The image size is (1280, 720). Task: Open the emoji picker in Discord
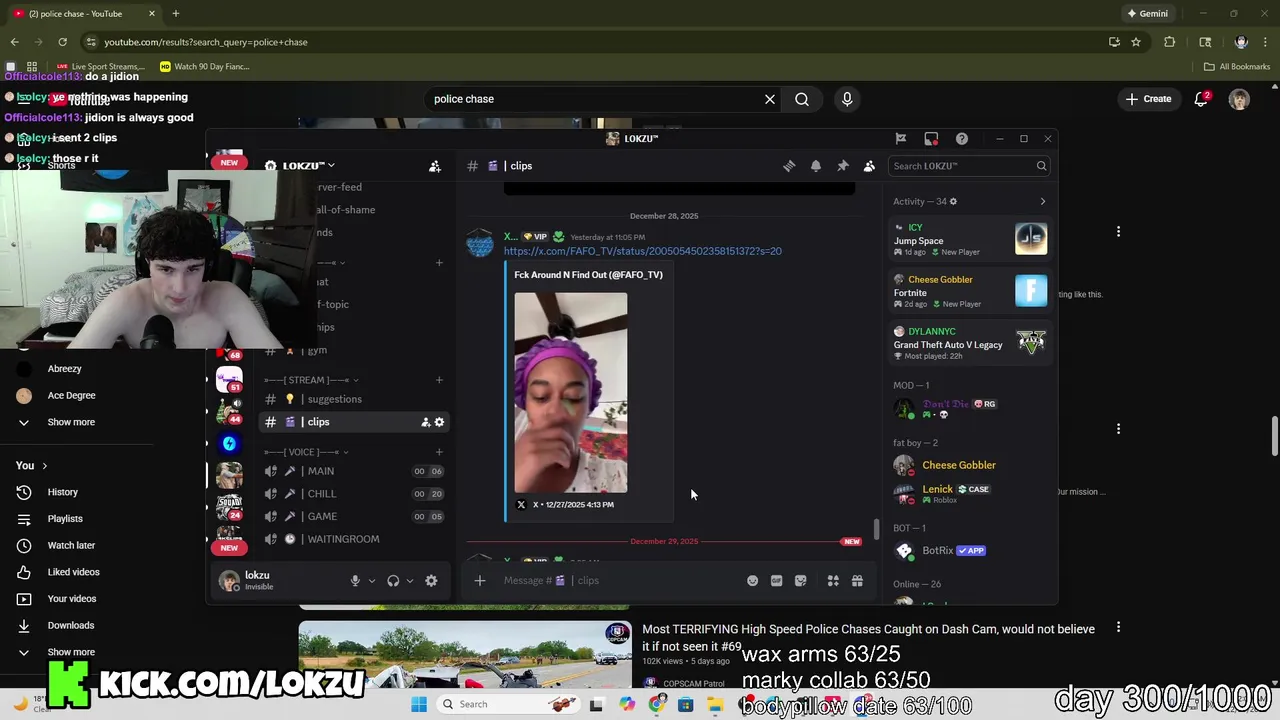(x=753, y=581)
